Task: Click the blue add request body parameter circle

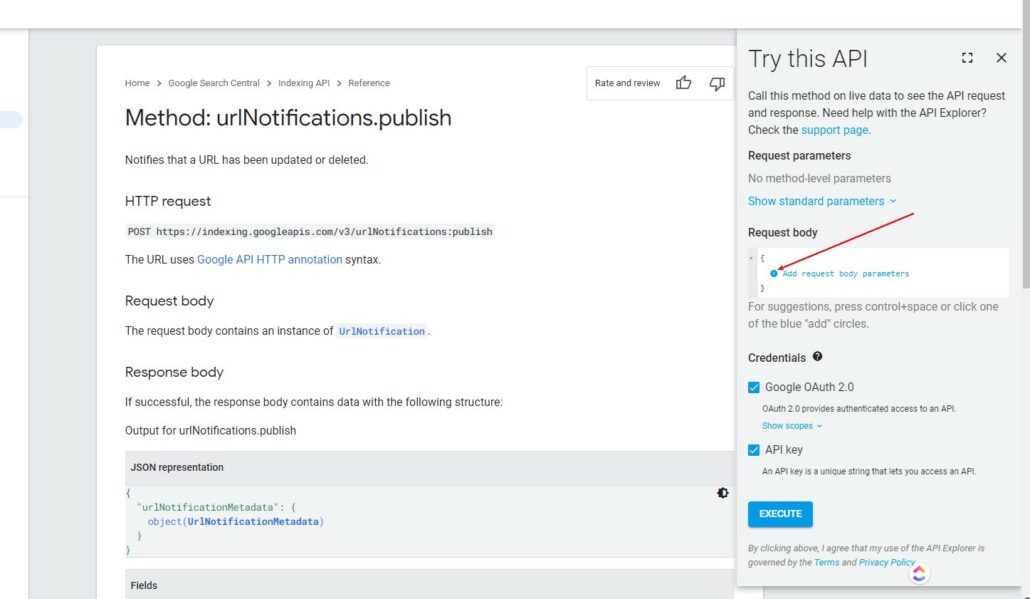Action: 774,273
